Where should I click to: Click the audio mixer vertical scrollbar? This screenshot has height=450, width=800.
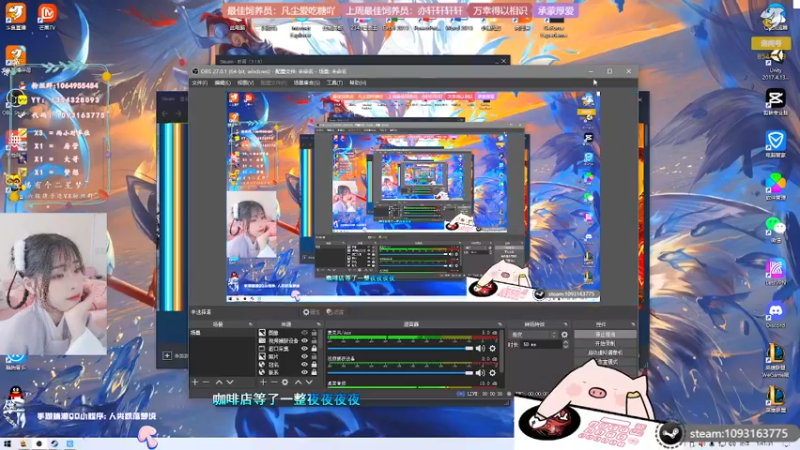click(x=502, y=351)
